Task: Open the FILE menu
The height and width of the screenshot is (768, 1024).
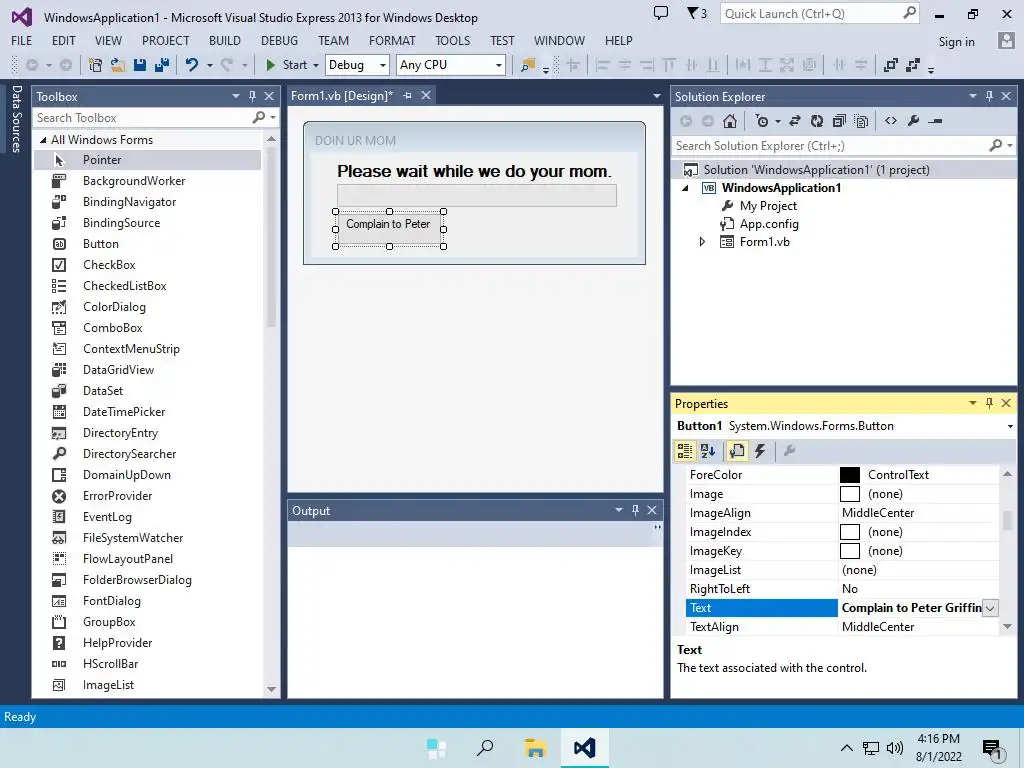Action: pos(22,40)
